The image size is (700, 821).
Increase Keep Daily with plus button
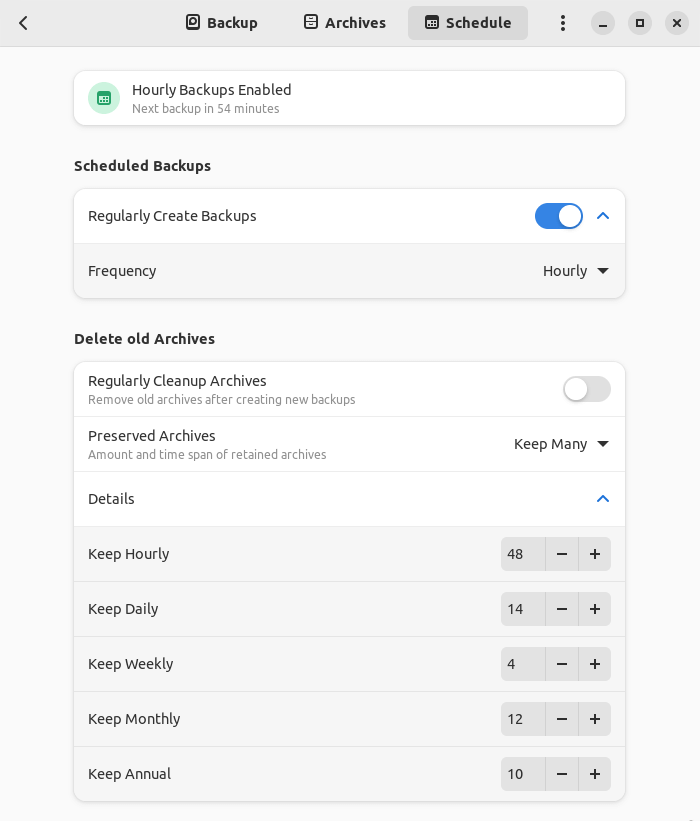point(595,609)
